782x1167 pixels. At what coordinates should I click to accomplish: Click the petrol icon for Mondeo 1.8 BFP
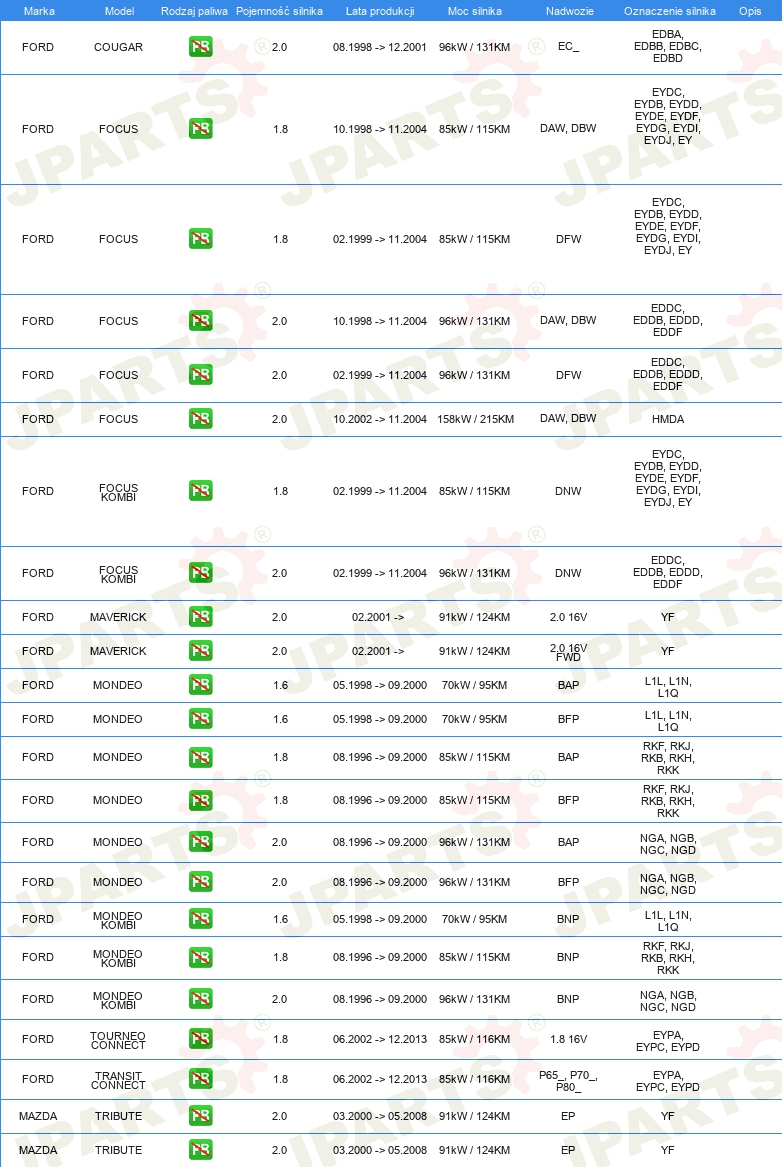point(201,800)
